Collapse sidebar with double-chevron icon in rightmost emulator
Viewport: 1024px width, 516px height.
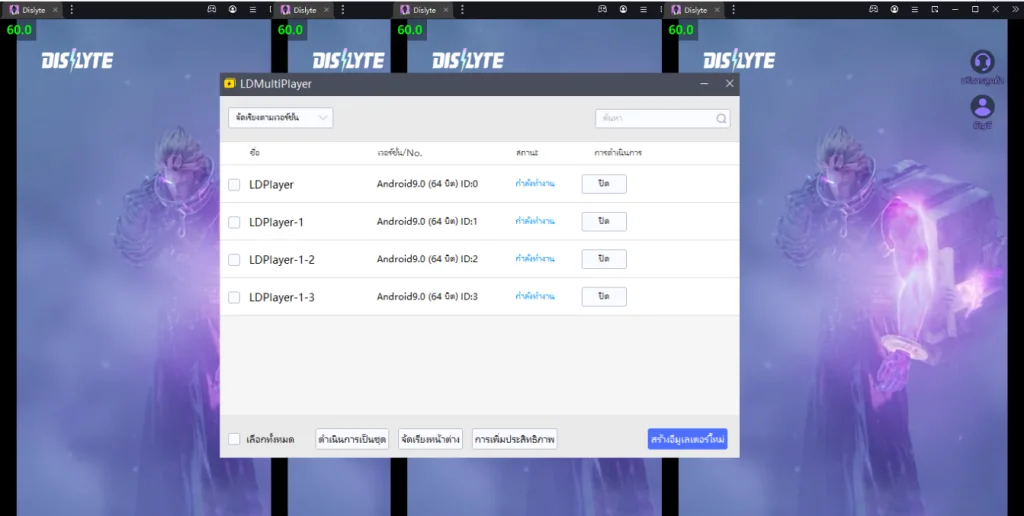pos(1015,10)
